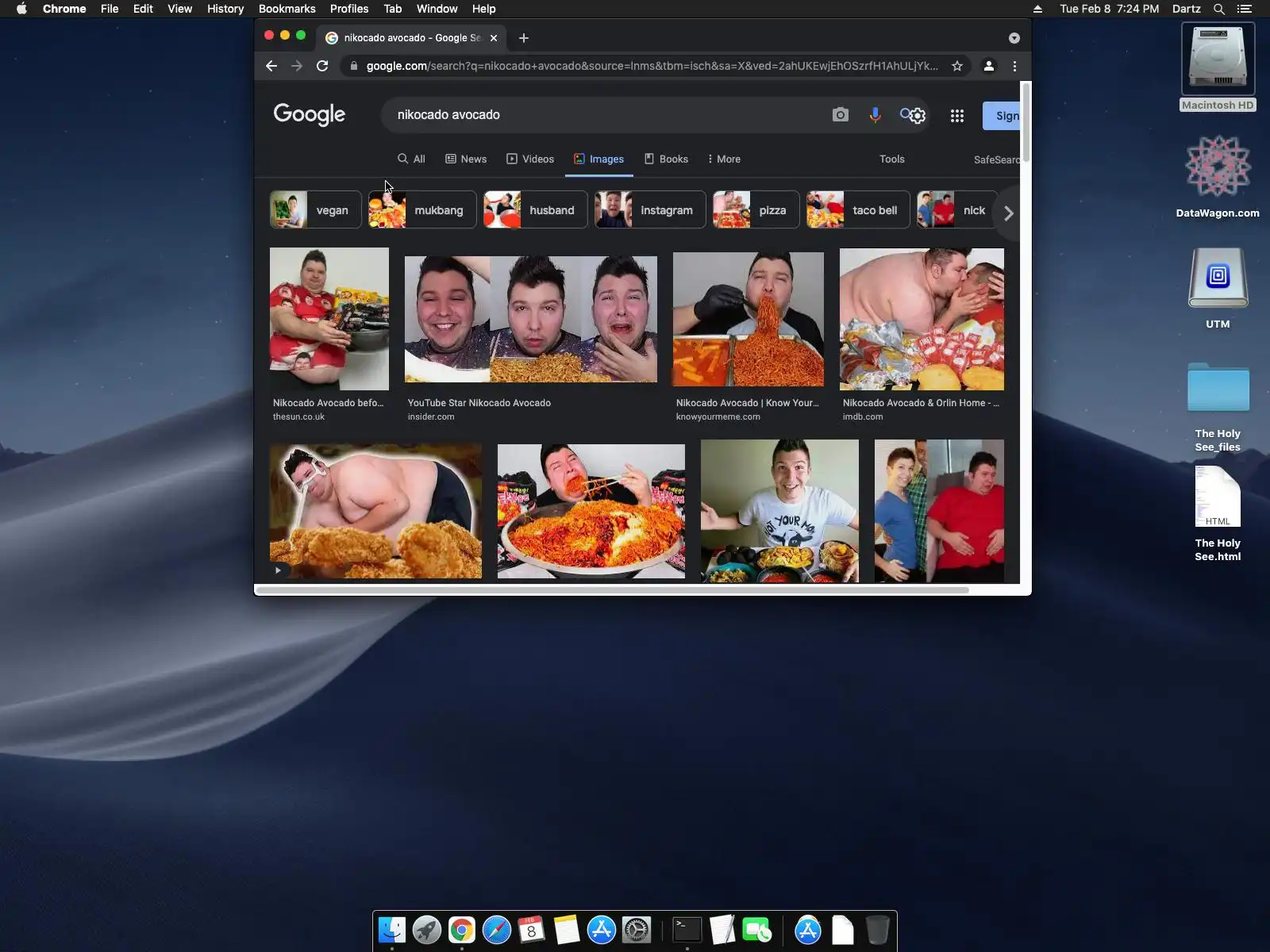Viewport: 1270px width, 952px height.
Task: Click the vertical scrollbar of the page
Action: pos(1026,122)
